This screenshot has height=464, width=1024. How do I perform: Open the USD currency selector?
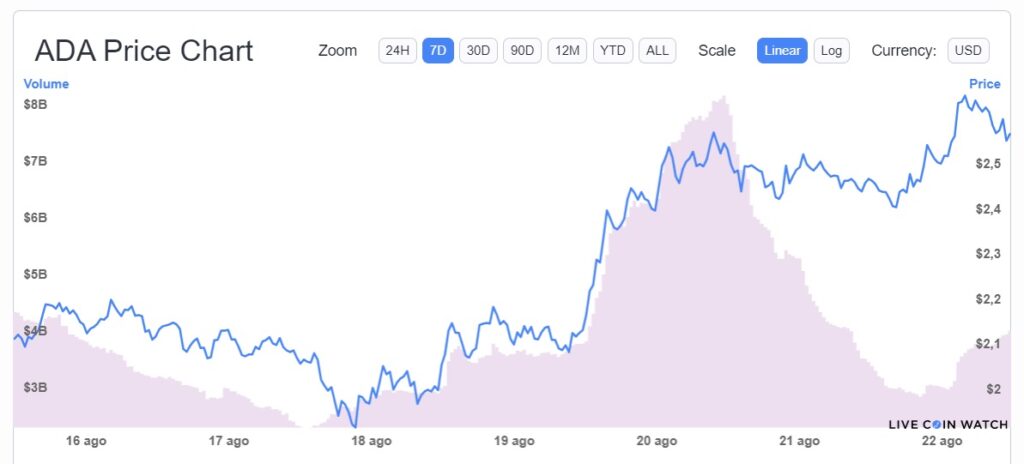tap(968, 50)
